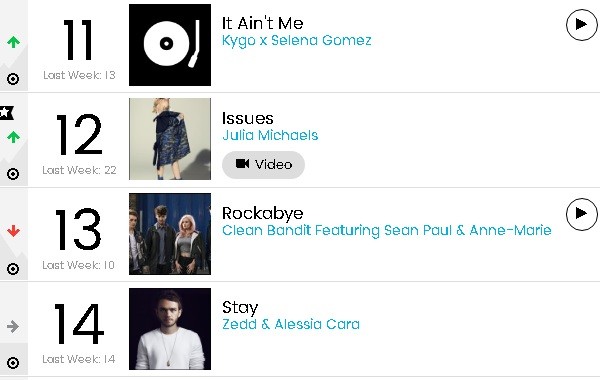
Task: Click the target circle icon for rank 12
Action: [13, 174]
